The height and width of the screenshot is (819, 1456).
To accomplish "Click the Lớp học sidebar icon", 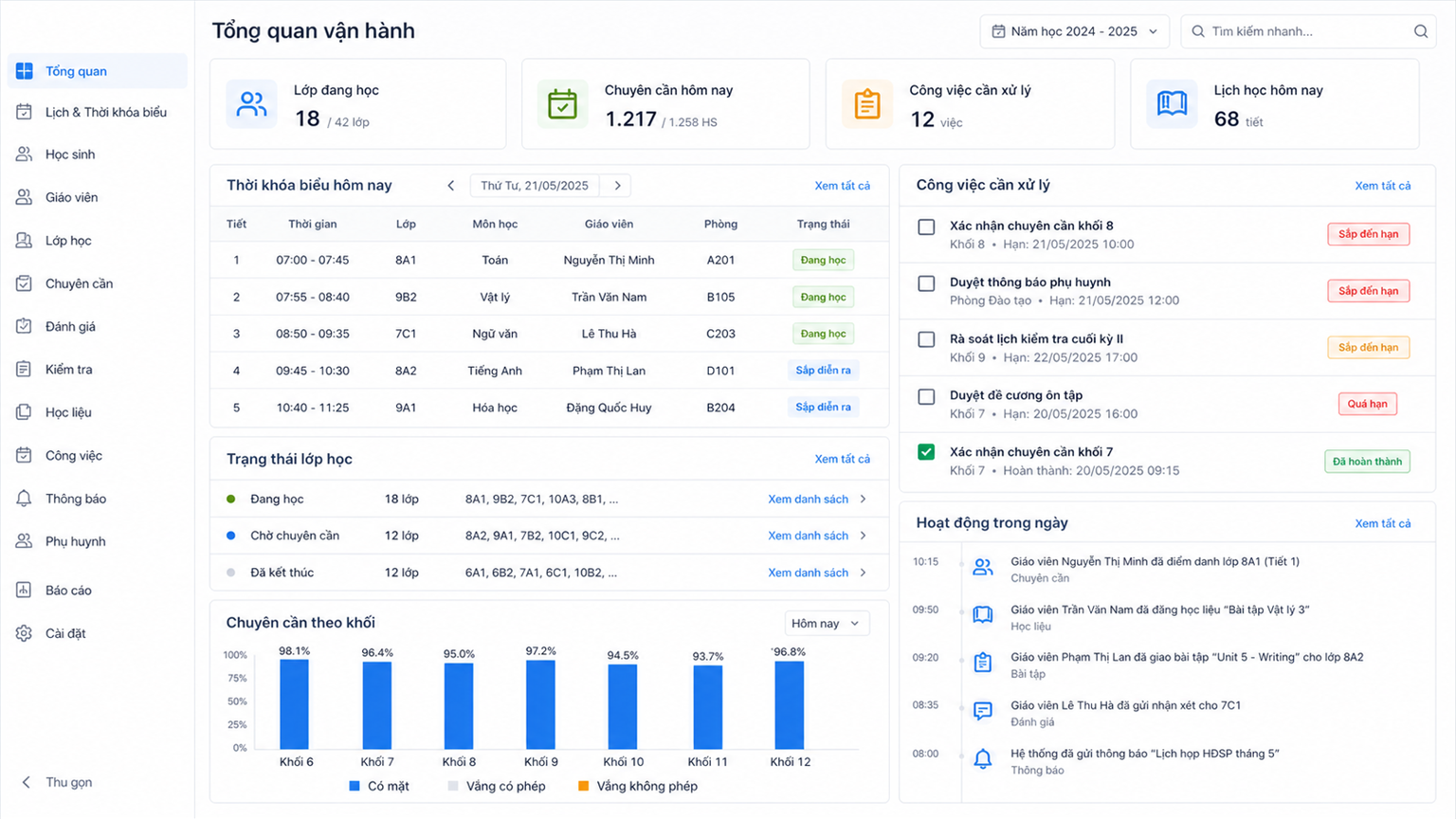I will point(25,241).
